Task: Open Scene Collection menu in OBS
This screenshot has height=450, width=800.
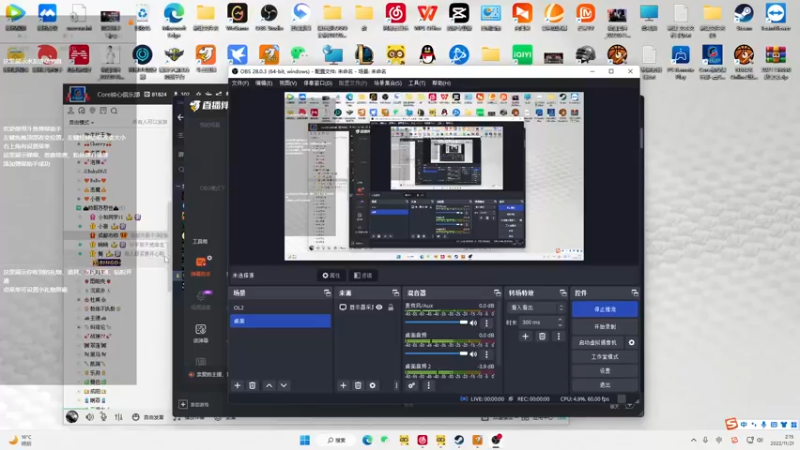Action: [x=388, y=83]
